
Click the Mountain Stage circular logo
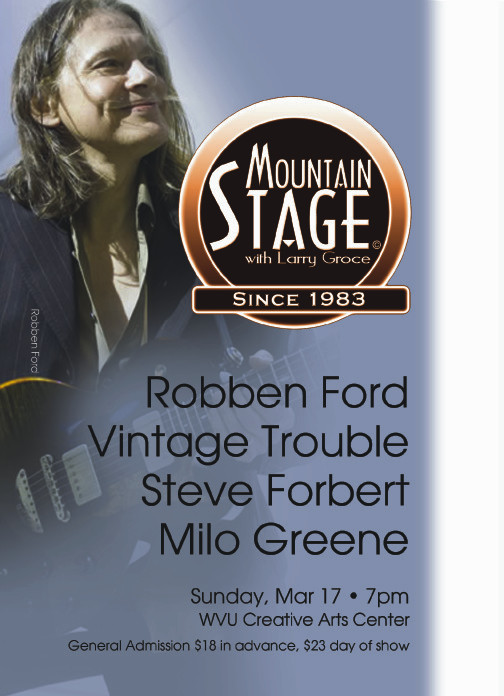click(294, 212)
